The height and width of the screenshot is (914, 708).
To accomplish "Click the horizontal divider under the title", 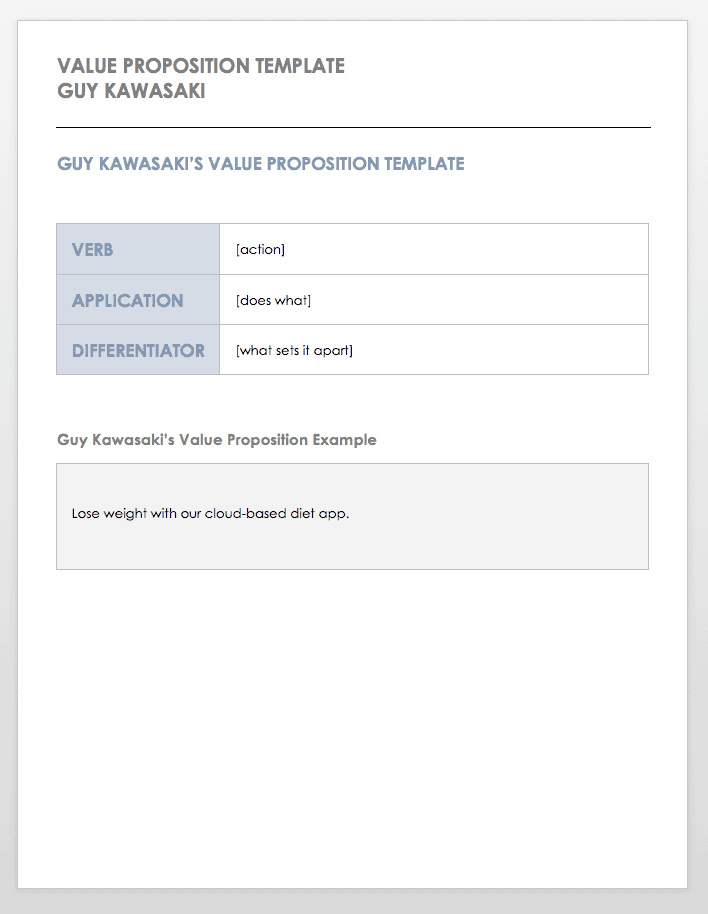I will pos(353,128).
